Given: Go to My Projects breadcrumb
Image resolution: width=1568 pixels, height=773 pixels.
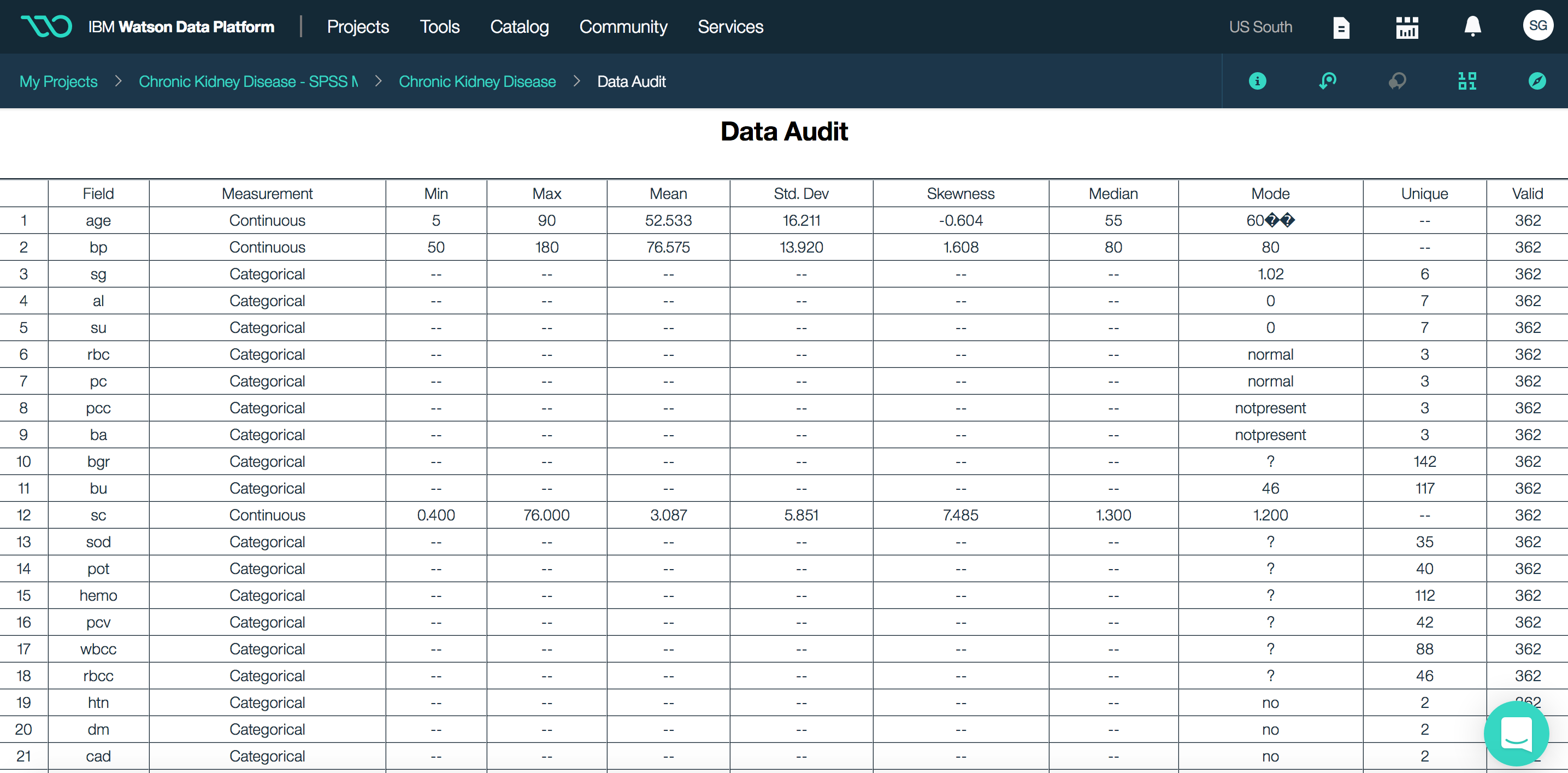Looking at the screenshot, I should 58,81.
